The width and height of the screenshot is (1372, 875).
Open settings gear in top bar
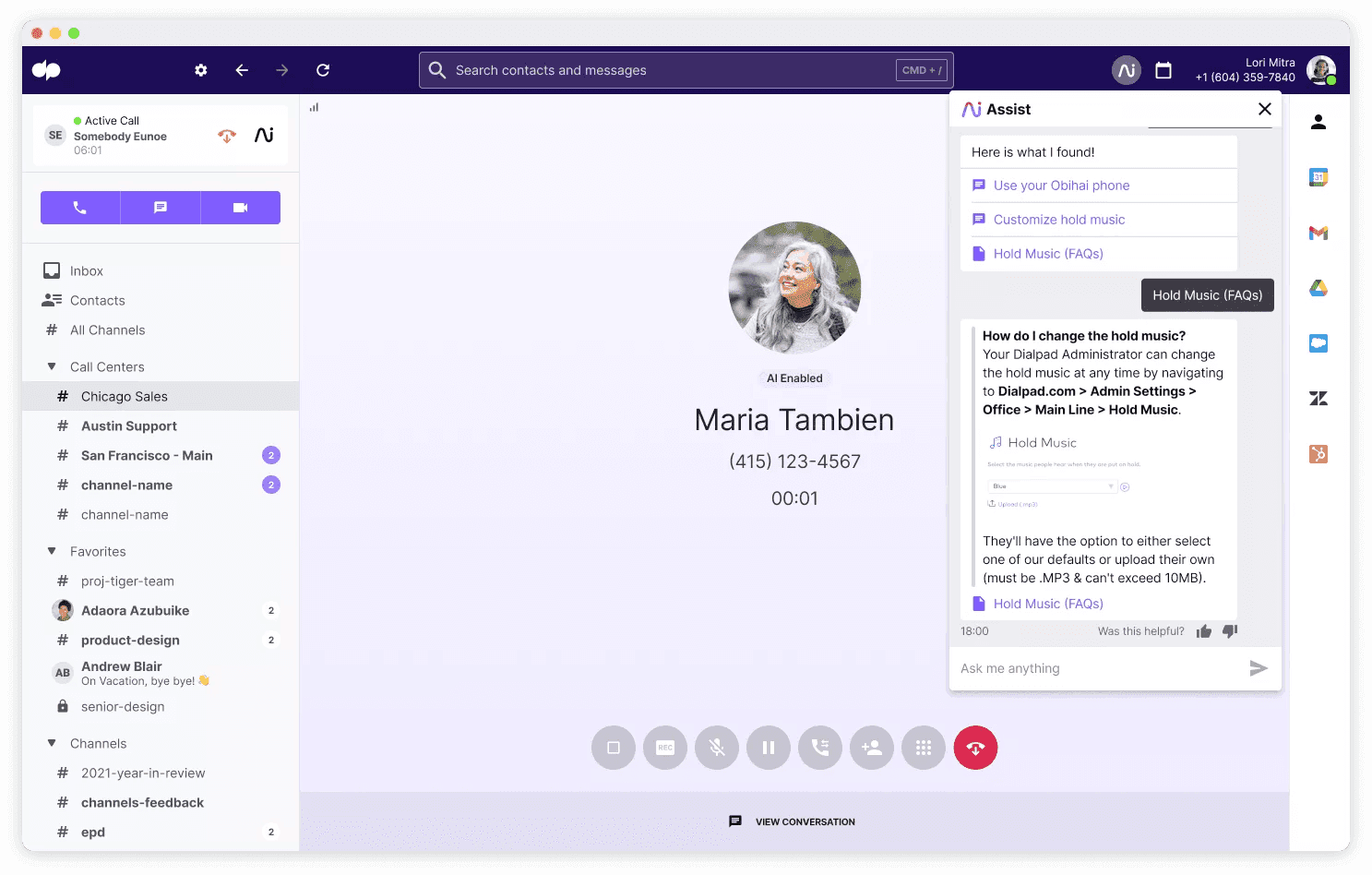201,70
